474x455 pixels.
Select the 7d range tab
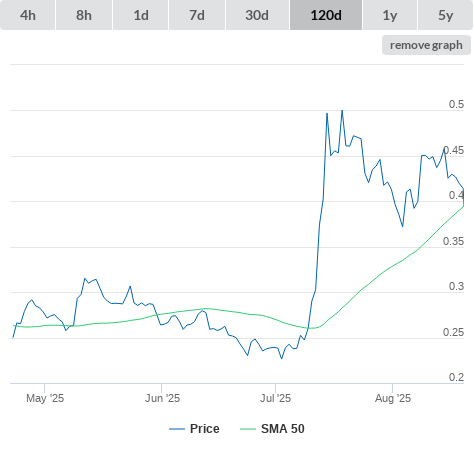(197, 15)
